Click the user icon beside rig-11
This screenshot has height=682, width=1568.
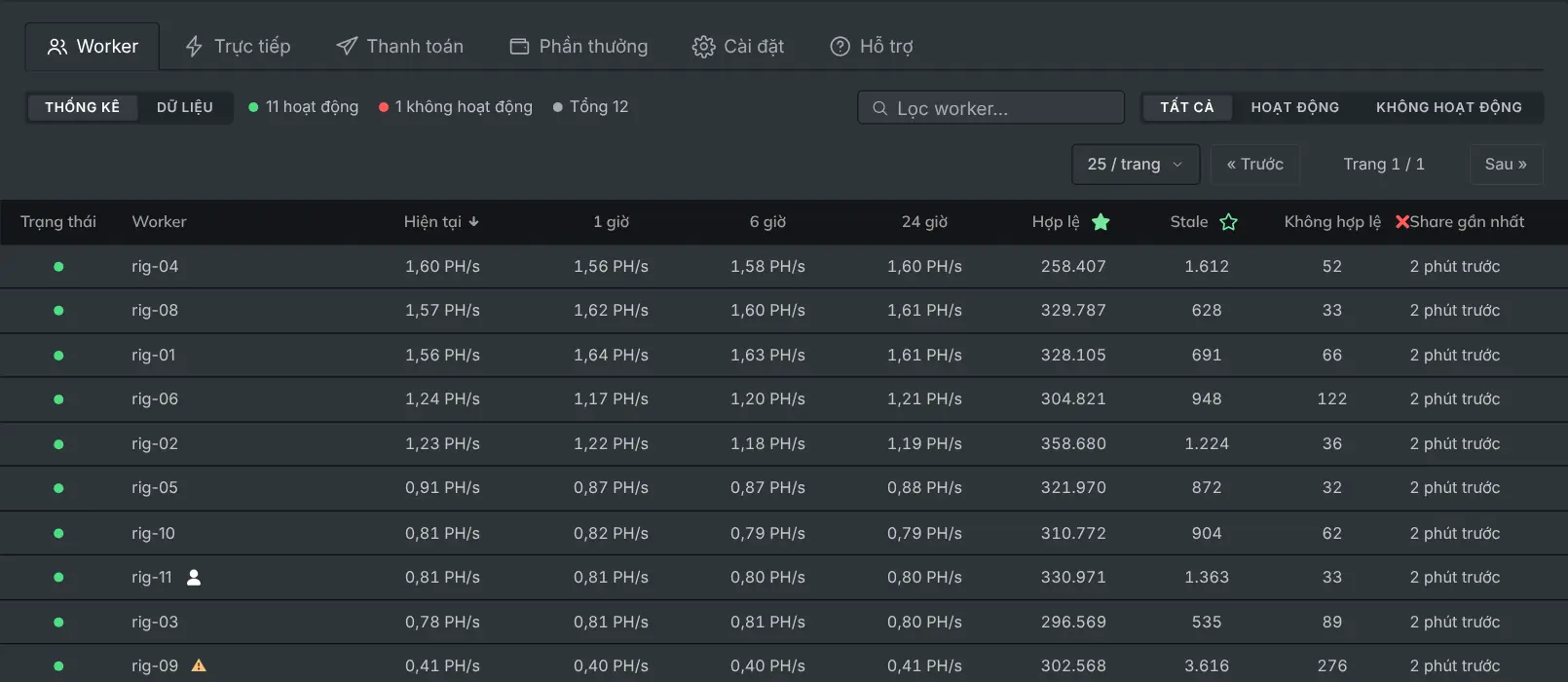point(194,578)
